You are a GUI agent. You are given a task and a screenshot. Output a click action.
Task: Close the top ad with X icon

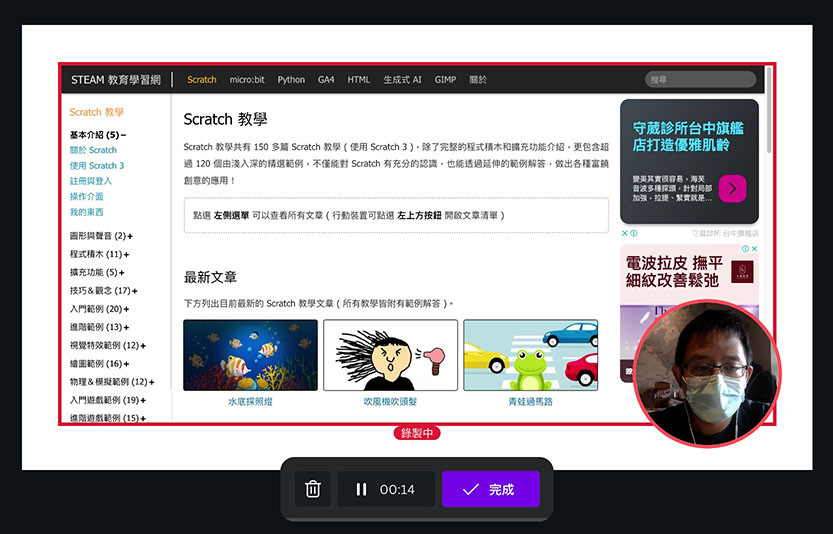(x=625, y=233)
